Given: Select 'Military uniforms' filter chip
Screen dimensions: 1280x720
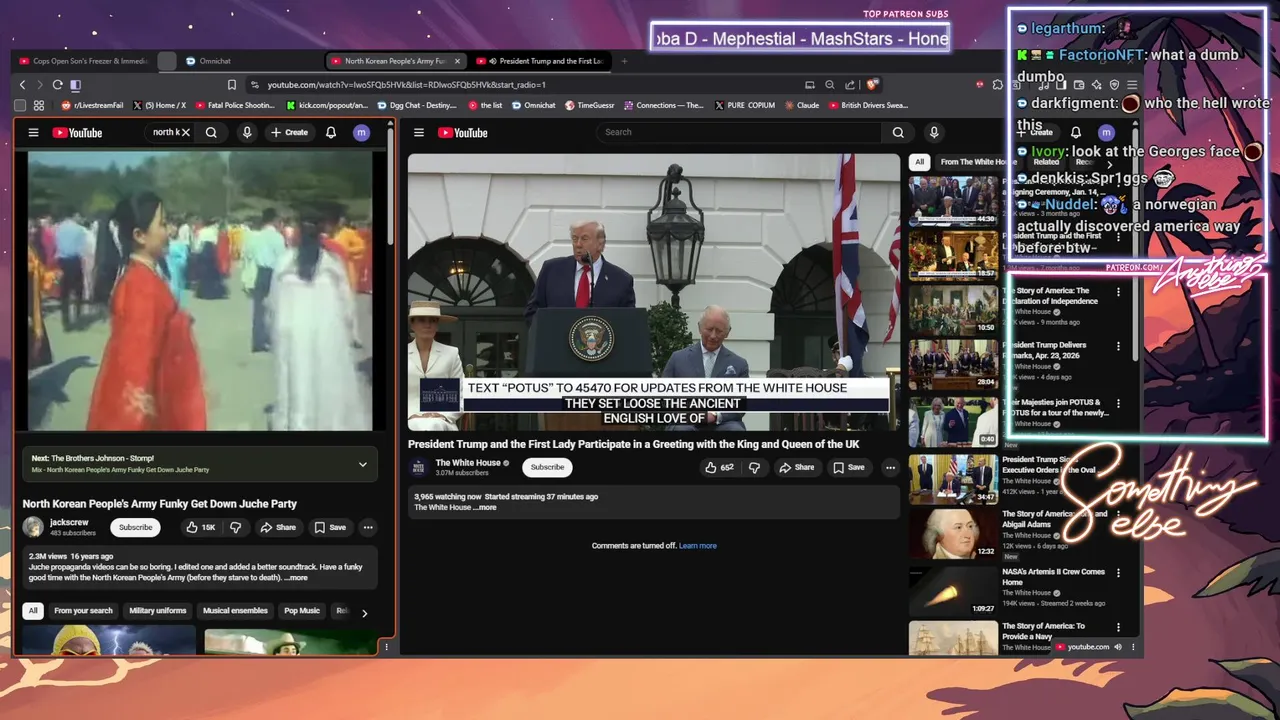Looking at the screenshot, I should pyautogui.click(x=157, y=611).
